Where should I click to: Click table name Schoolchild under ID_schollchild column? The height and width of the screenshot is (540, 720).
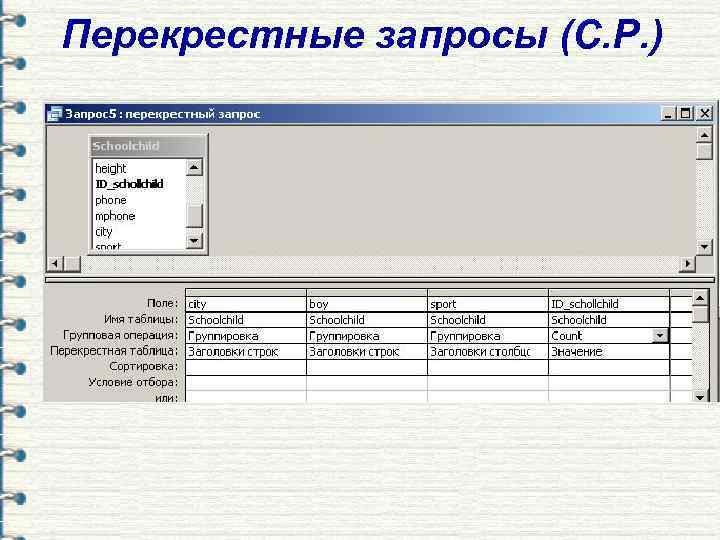pos(609,320)
